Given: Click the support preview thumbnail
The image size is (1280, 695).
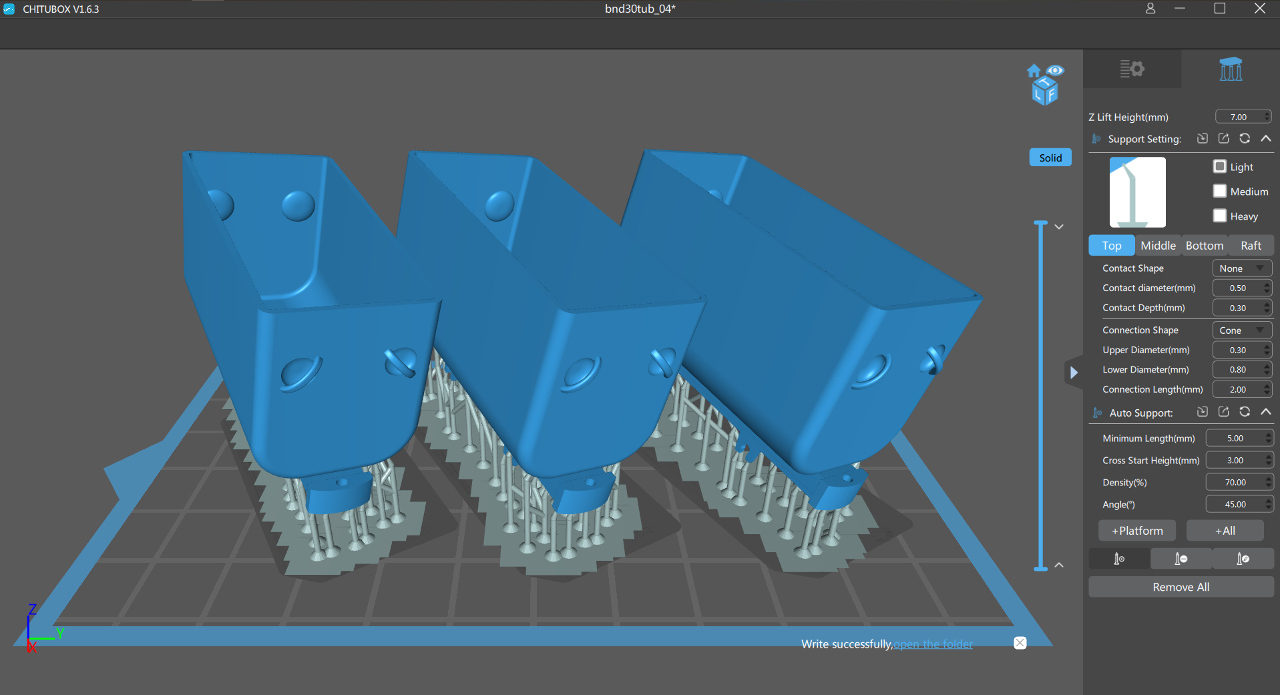Looking at the screenshot, I should click(1138, 192).
